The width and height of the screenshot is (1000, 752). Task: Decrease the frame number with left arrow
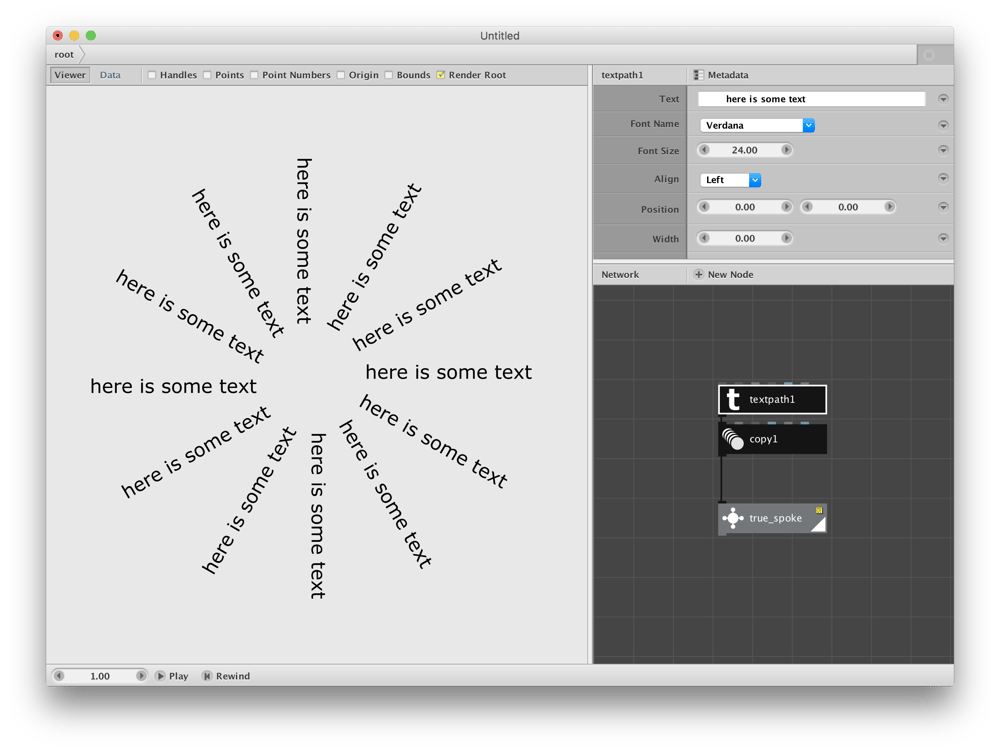pyautogui.click(x=59, y=675)
